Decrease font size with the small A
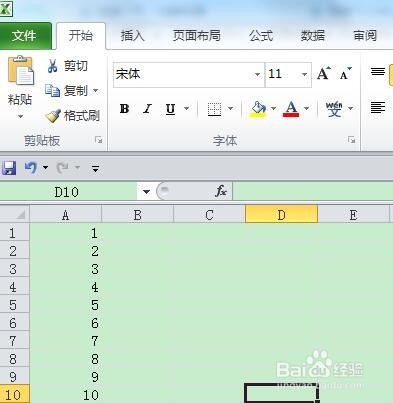 [x=345, y=74]
